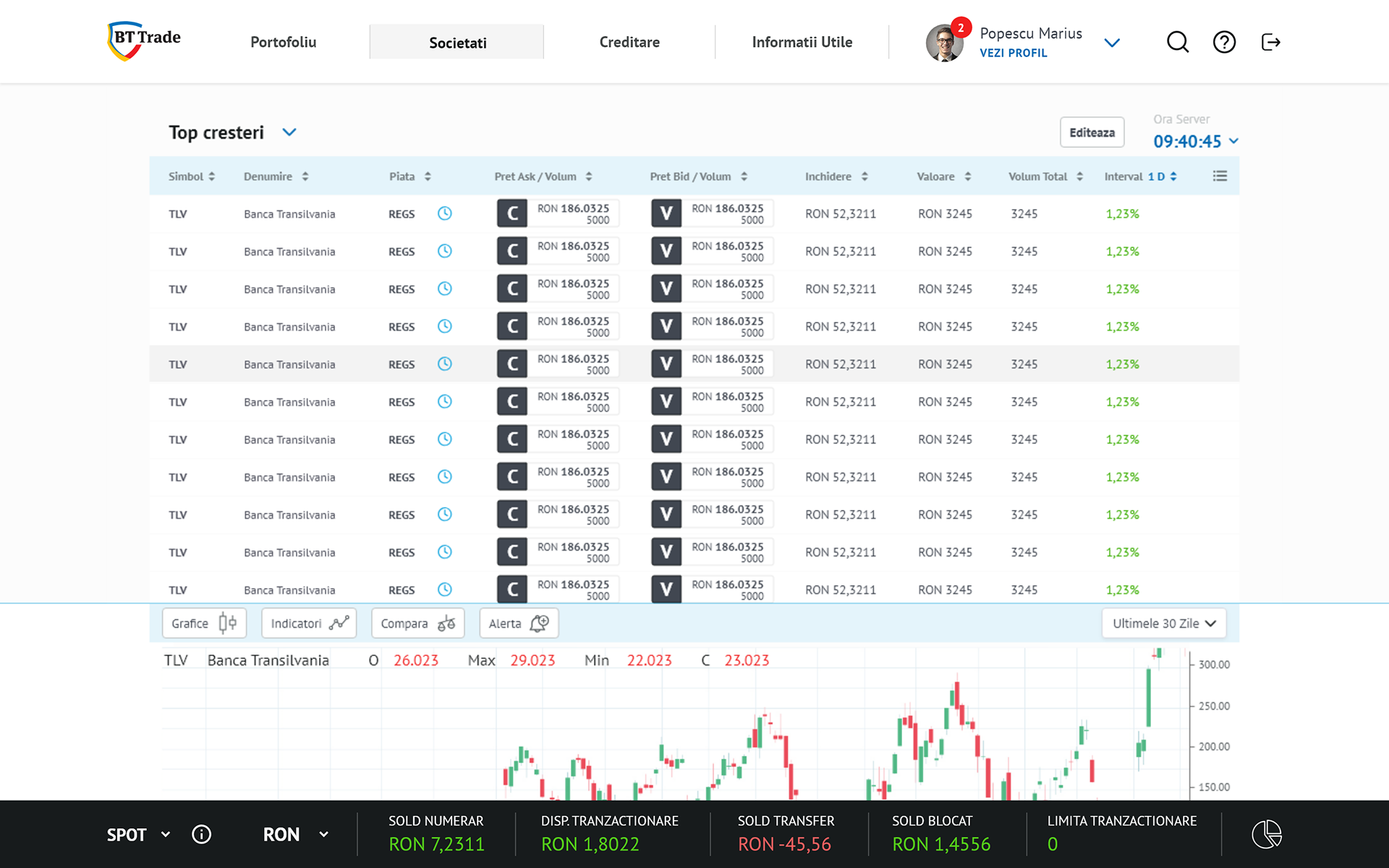Click the logout icon
The width and height of the screenshot is (1389, 868).
[x=1271, y=42]
